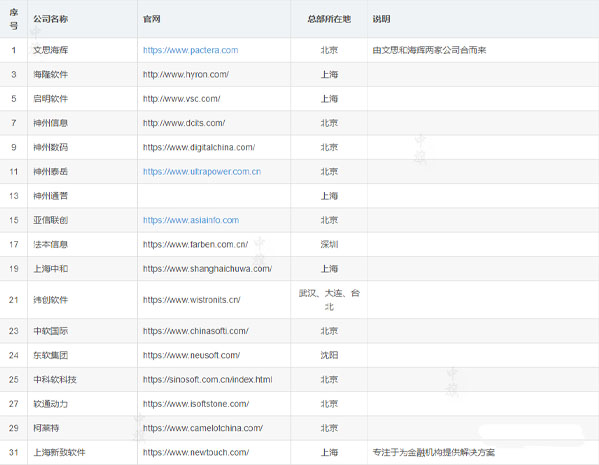This screenshot has width=599, height=465.
Task: Select company name 启明软件
Action: point(50,99)
